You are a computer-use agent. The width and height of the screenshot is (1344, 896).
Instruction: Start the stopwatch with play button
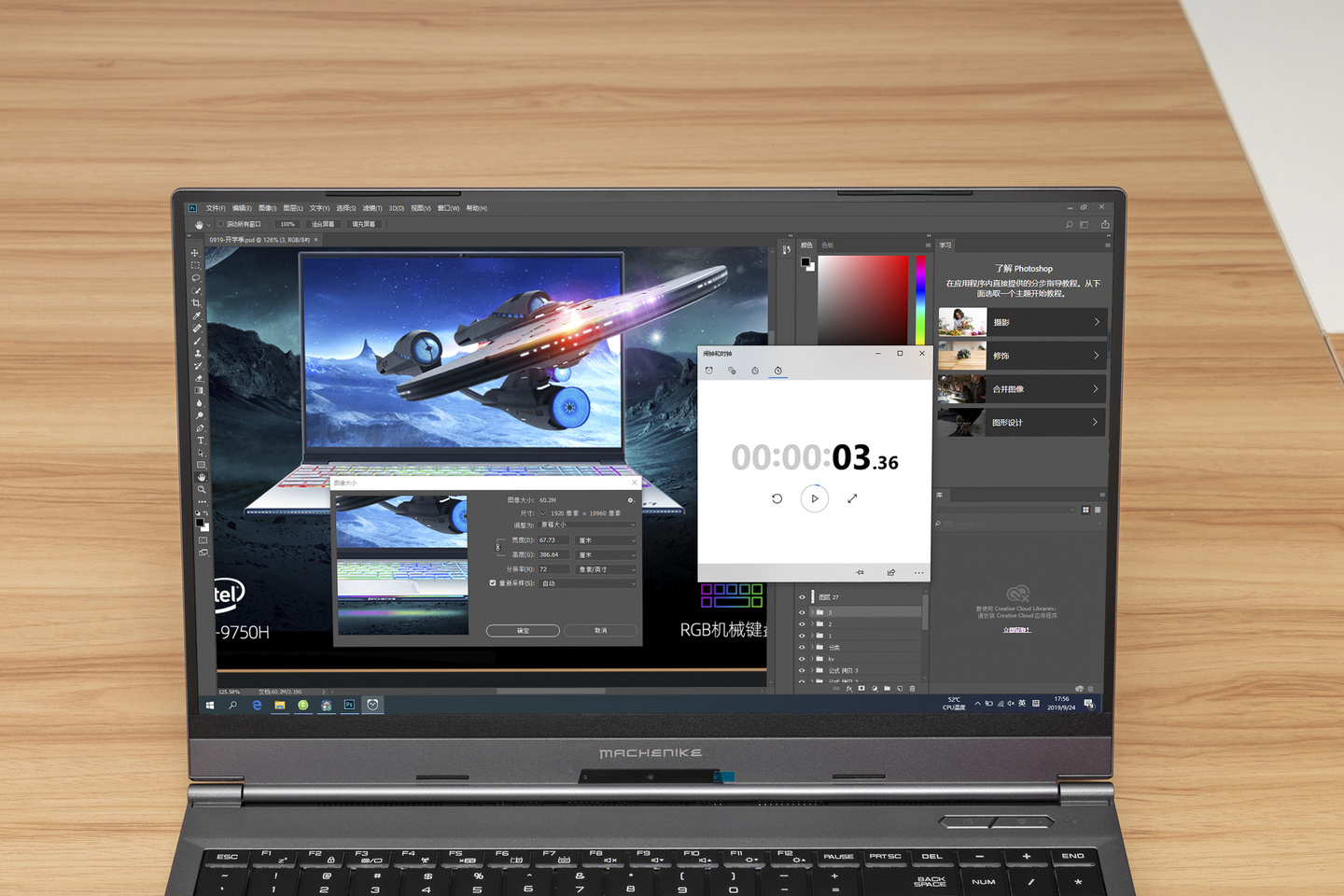tap(815, 498)
